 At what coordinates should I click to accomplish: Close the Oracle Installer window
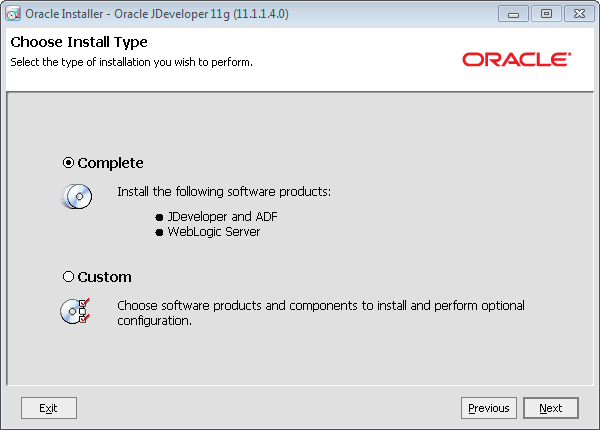579,14
